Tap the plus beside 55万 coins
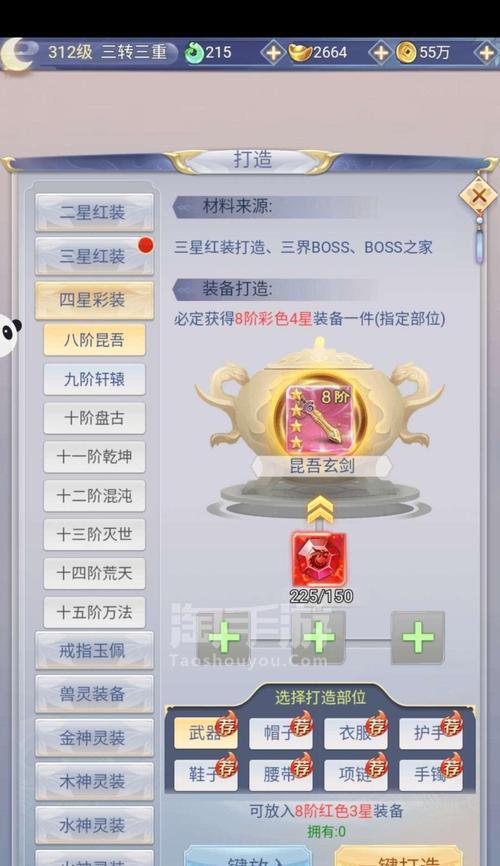This screenshot has height=866, width=500. [x=486, y=53]
